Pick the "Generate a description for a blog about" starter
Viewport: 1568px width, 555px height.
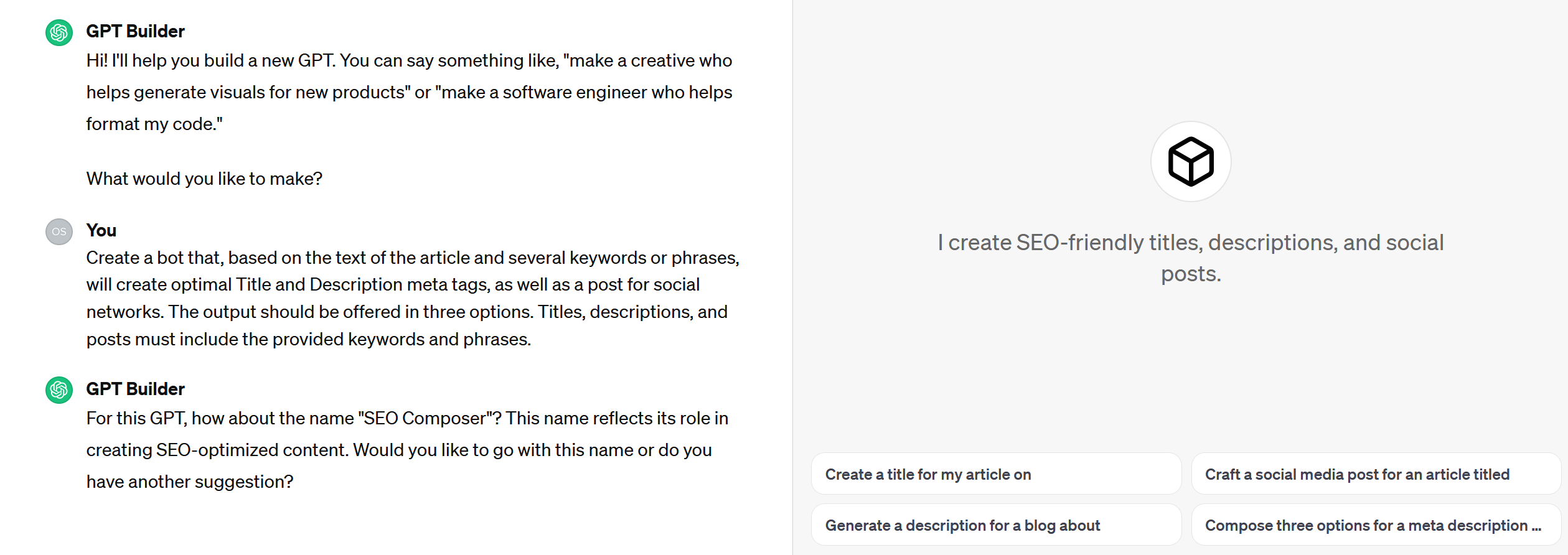(996, 525)
